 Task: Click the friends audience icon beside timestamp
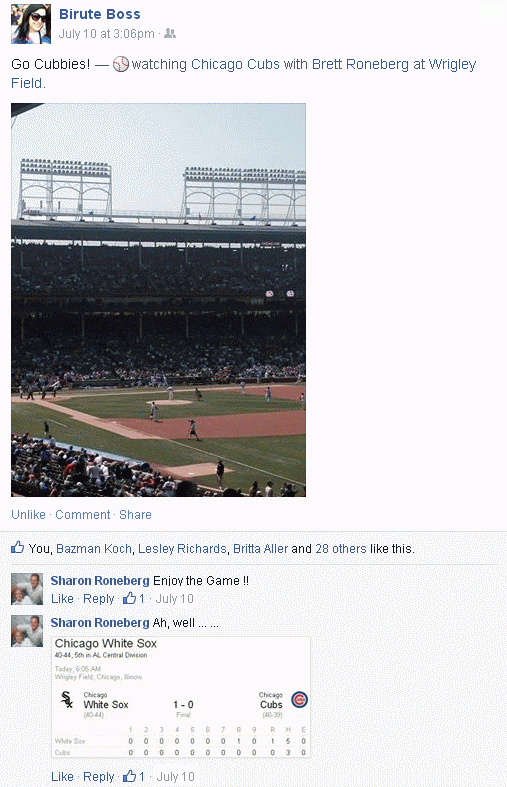pyautogui.click(x=170, y=34)
